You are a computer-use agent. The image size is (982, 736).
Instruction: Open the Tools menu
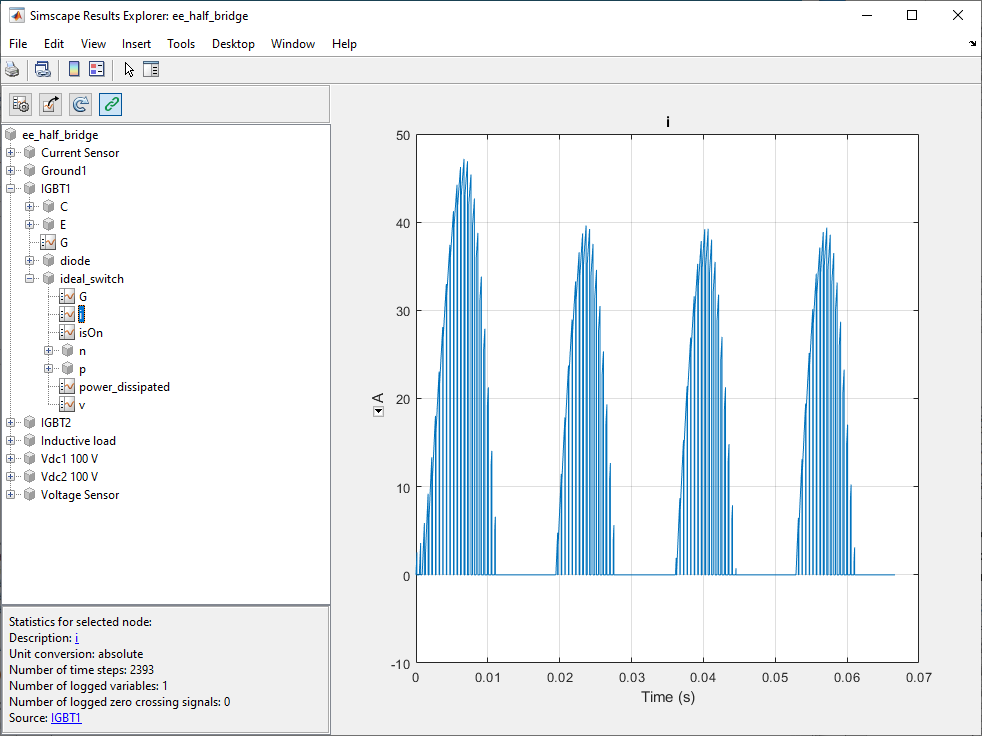point(181,44)
